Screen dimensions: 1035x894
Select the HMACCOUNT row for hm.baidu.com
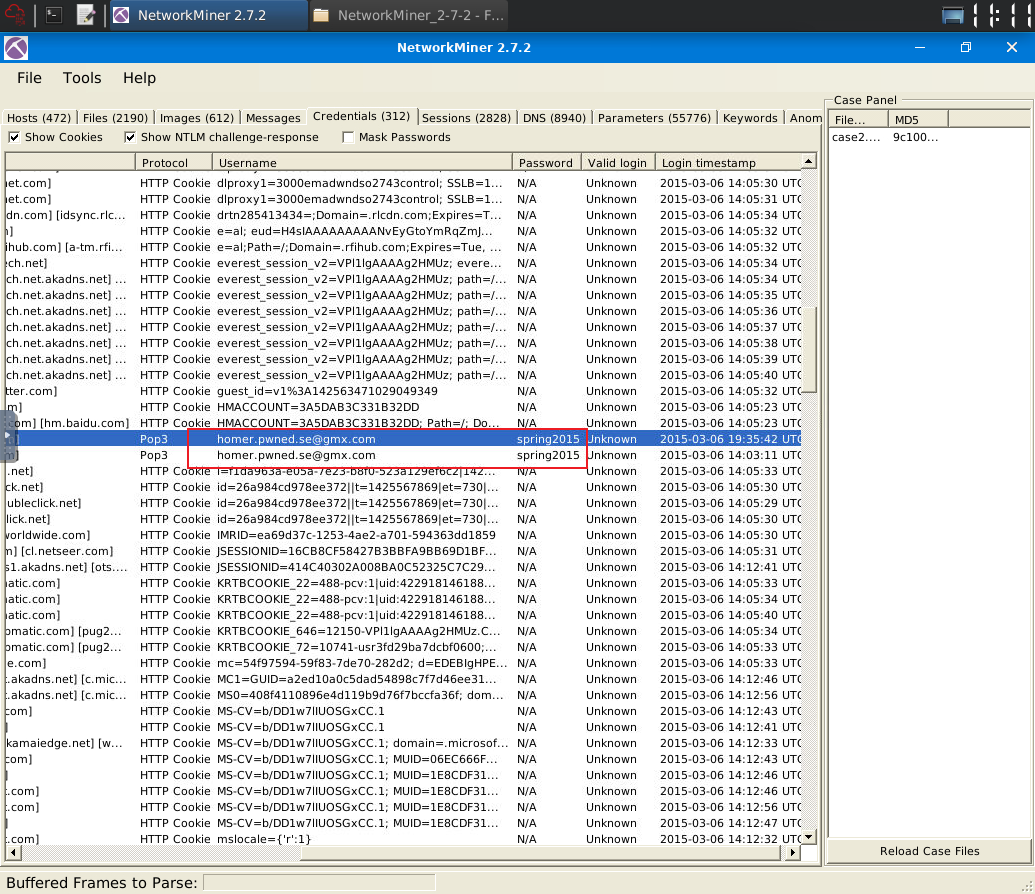pyautogui.click(x=403, y=423)
